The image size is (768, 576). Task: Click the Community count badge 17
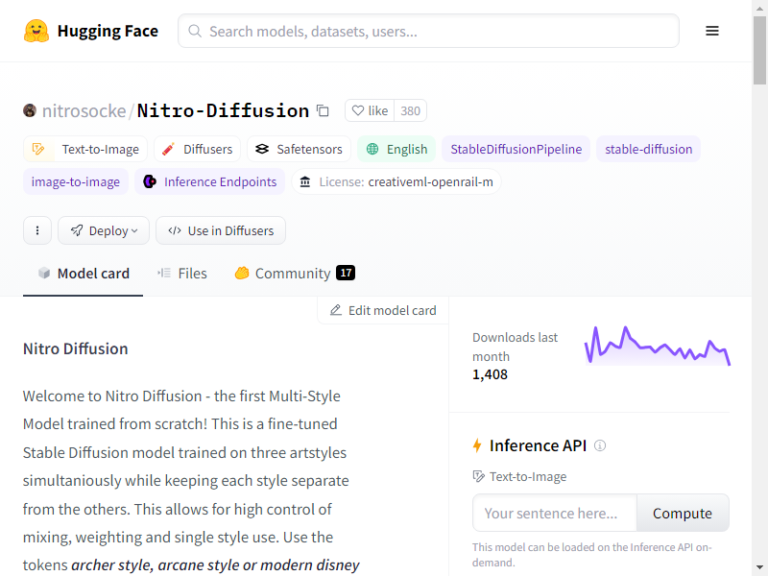[346, 273]
